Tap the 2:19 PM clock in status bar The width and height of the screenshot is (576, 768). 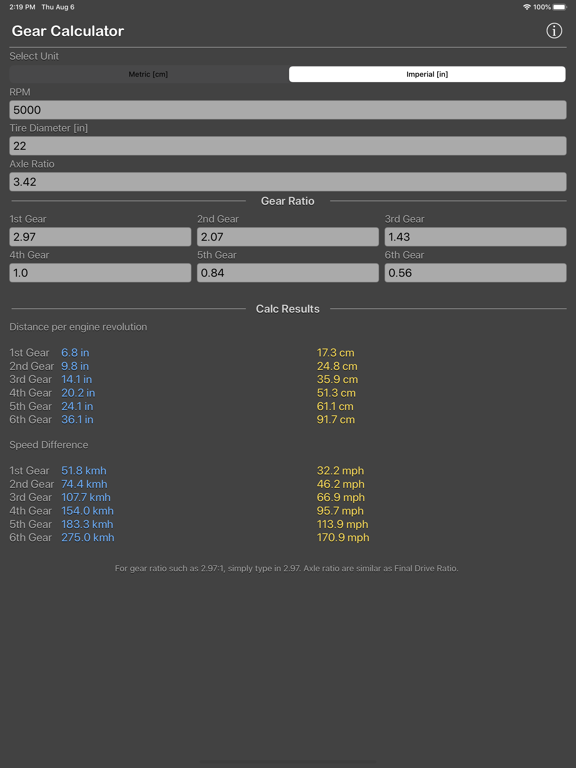click(22, 7)
